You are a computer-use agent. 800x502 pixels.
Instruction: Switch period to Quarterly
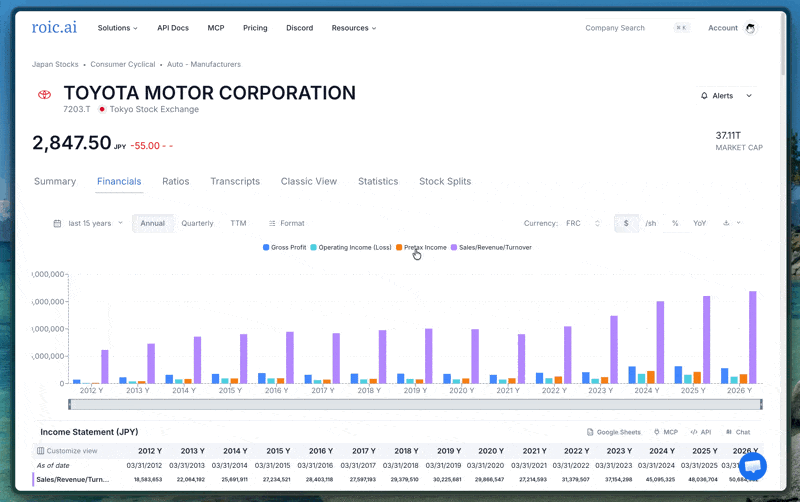click(197, 223)
